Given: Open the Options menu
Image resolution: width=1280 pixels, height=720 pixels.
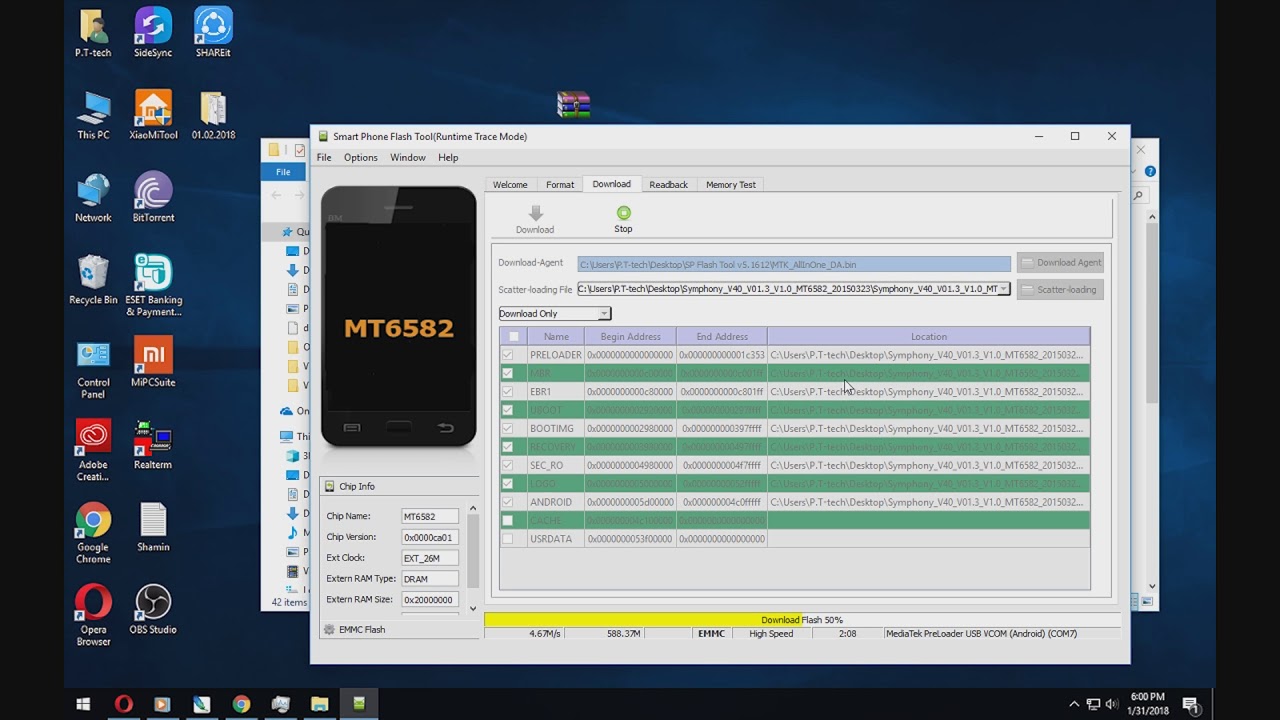Looking at the screenshot, I should [361, 158].
